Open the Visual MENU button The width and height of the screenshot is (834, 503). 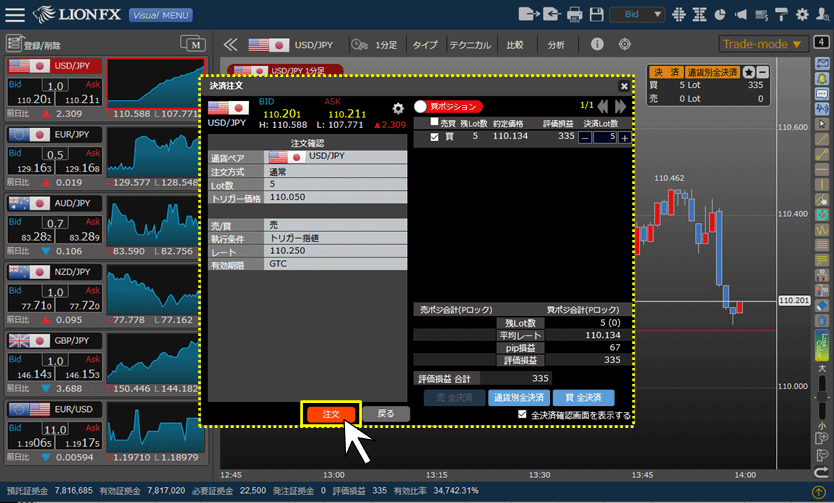(161, 15)
